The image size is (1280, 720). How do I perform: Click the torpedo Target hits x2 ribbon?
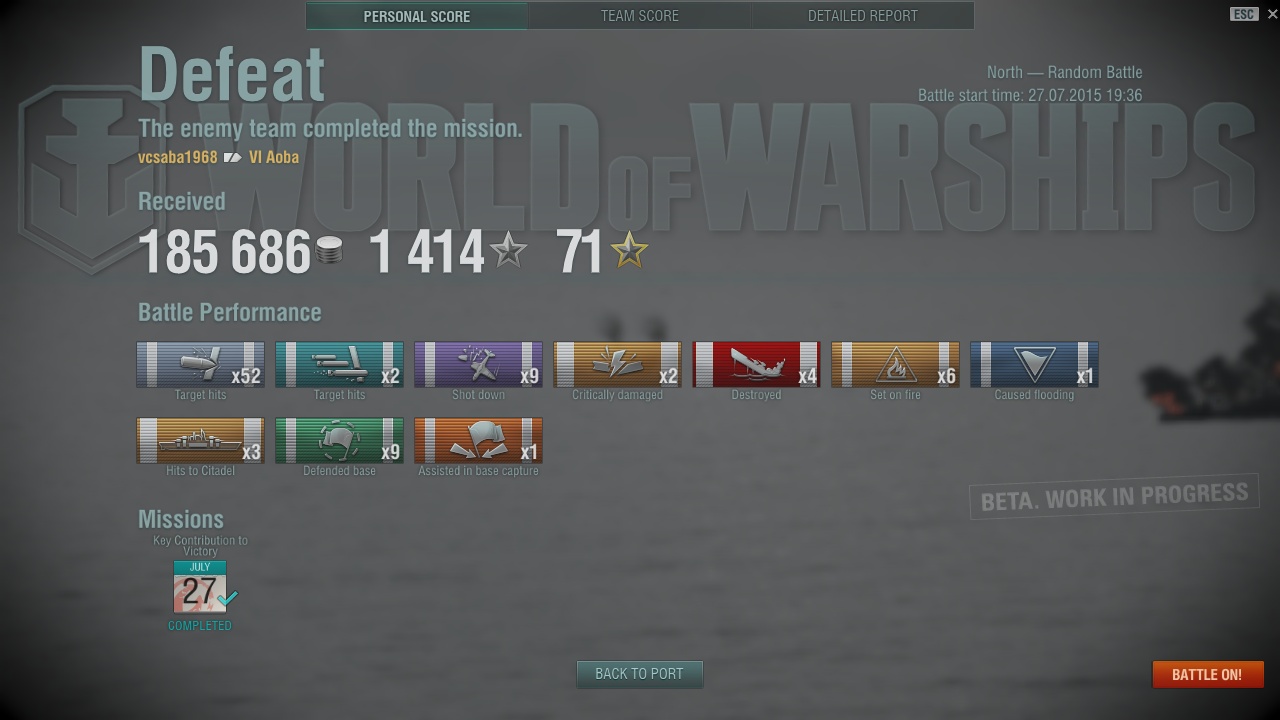coord(339,364)
